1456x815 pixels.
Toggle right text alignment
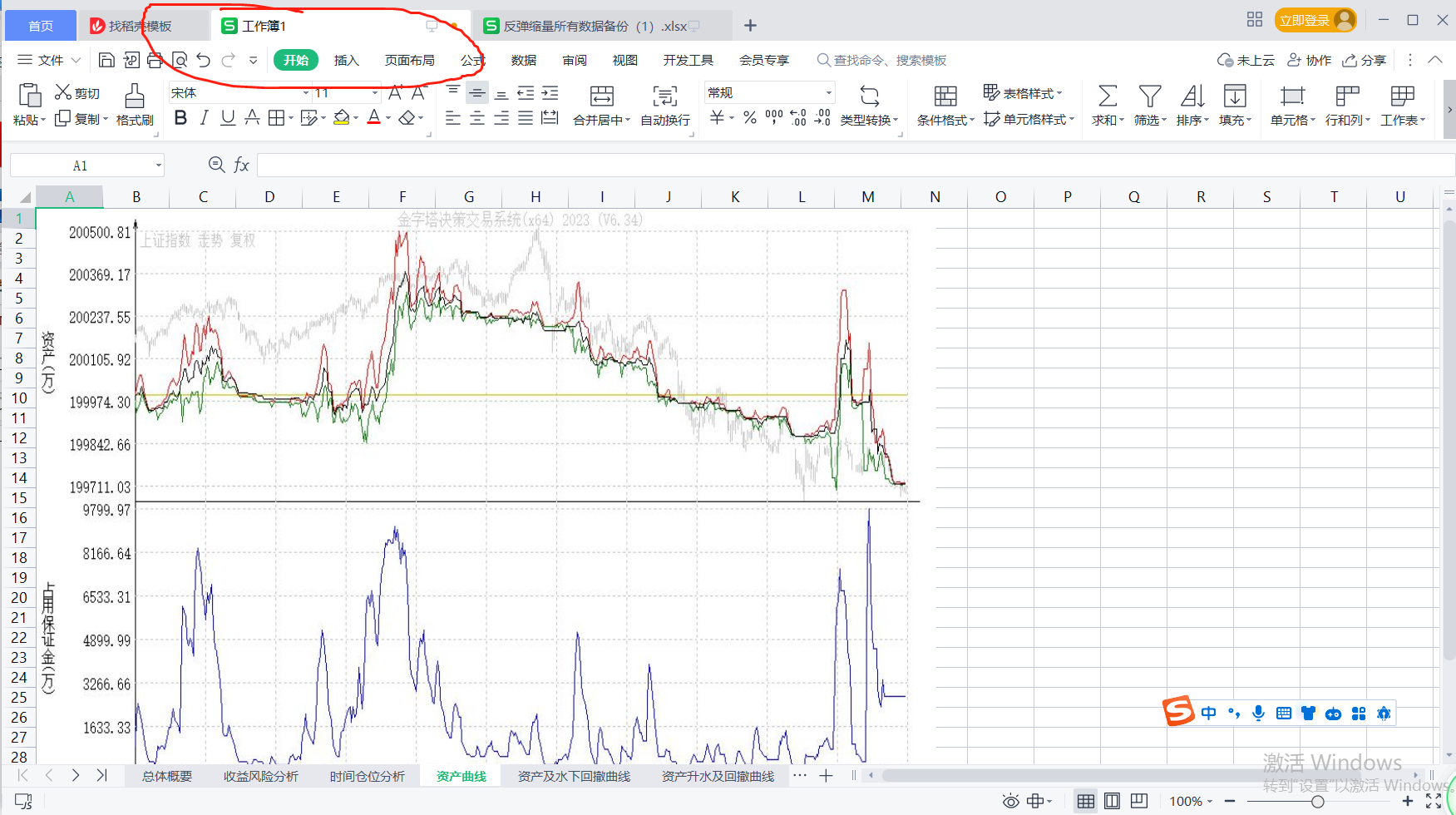point(501,118)
